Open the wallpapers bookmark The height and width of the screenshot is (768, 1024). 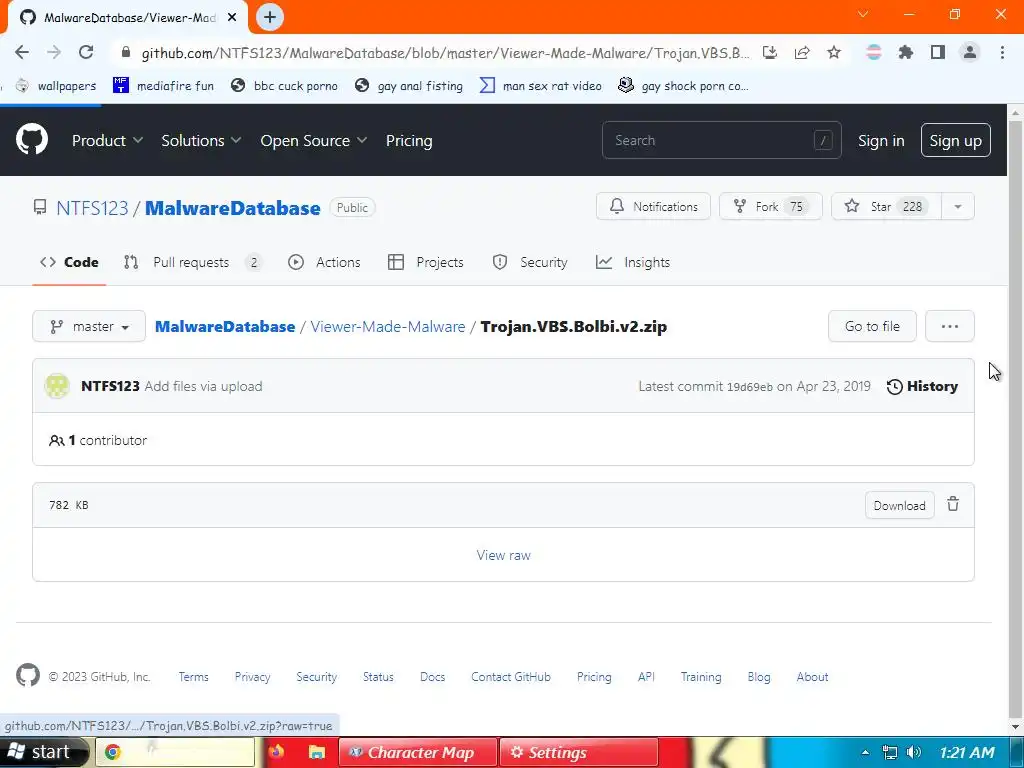point(56,86)
